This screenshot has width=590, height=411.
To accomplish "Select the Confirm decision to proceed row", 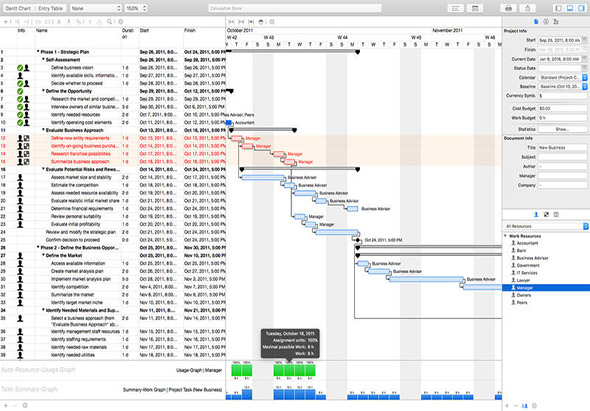I will coord(113,240).
